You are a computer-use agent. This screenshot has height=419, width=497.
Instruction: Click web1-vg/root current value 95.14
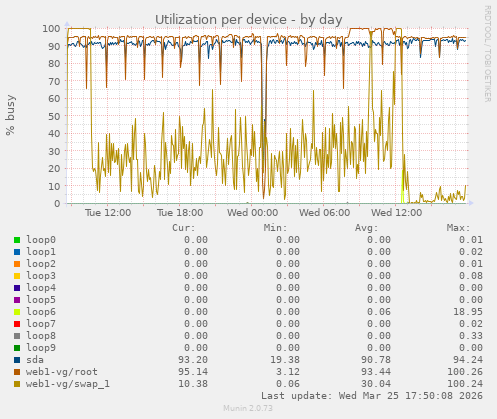coord(193,372)
